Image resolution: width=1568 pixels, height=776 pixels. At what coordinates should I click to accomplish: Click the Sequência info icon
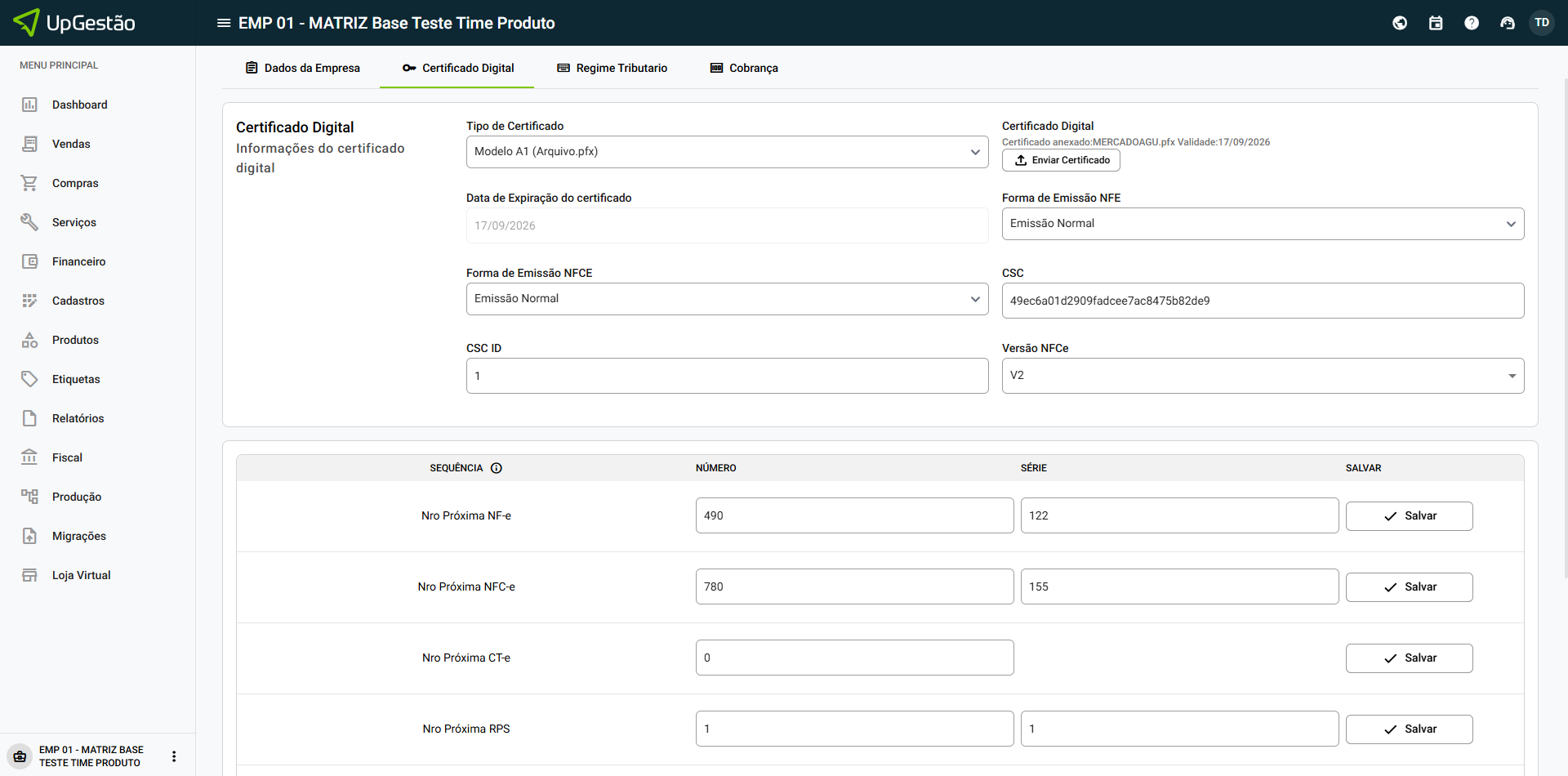[497, 468]
